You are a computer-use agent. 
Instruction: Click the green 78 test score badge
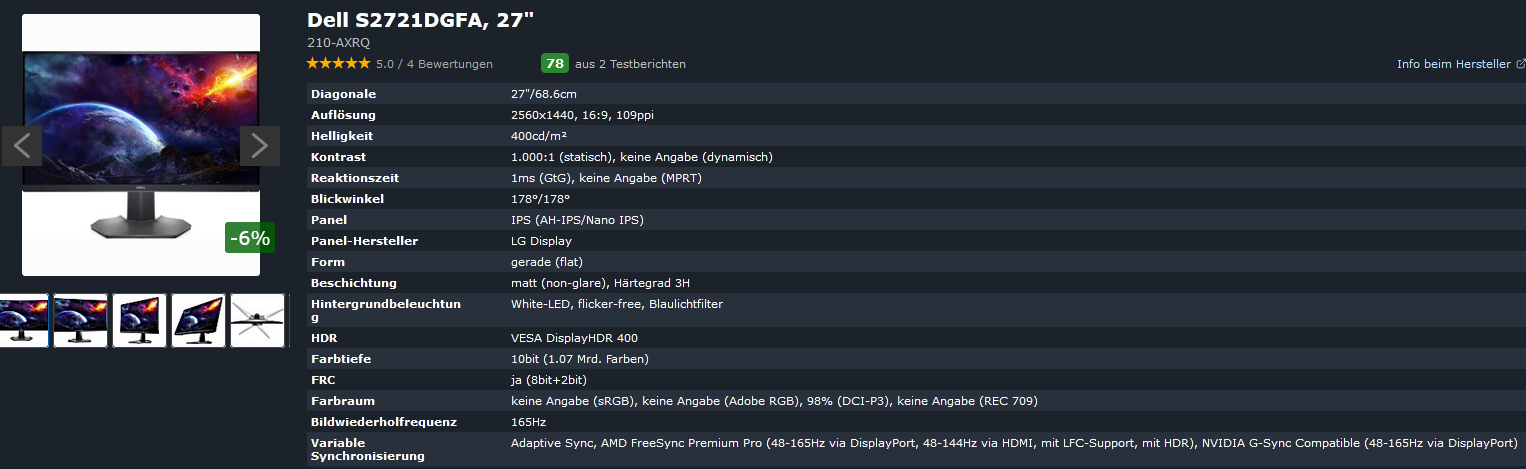click(555, 63)
